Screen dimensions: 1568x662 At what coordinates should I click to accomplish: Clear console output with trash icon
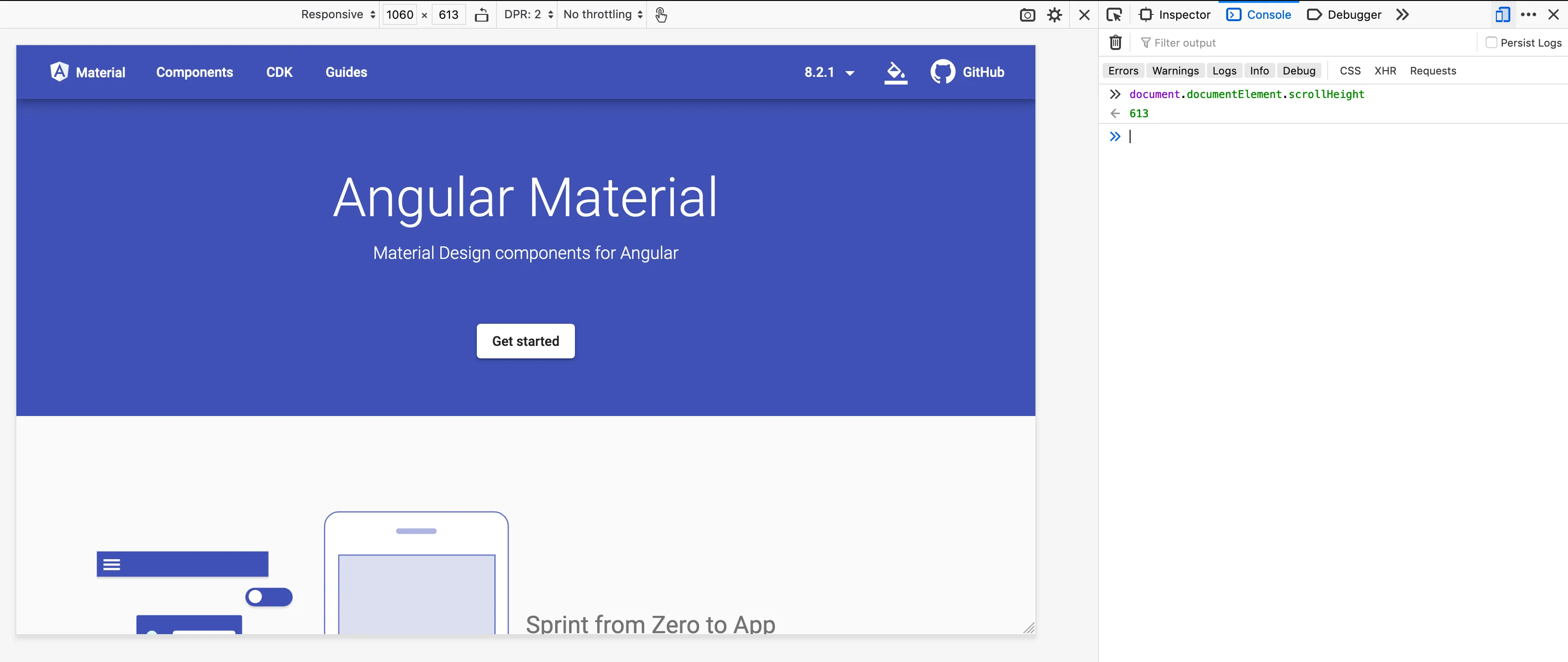pos(1115,43)
